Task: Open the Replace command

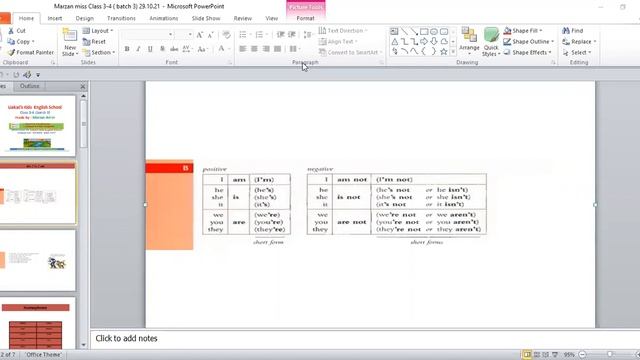Action: [579, 42]
